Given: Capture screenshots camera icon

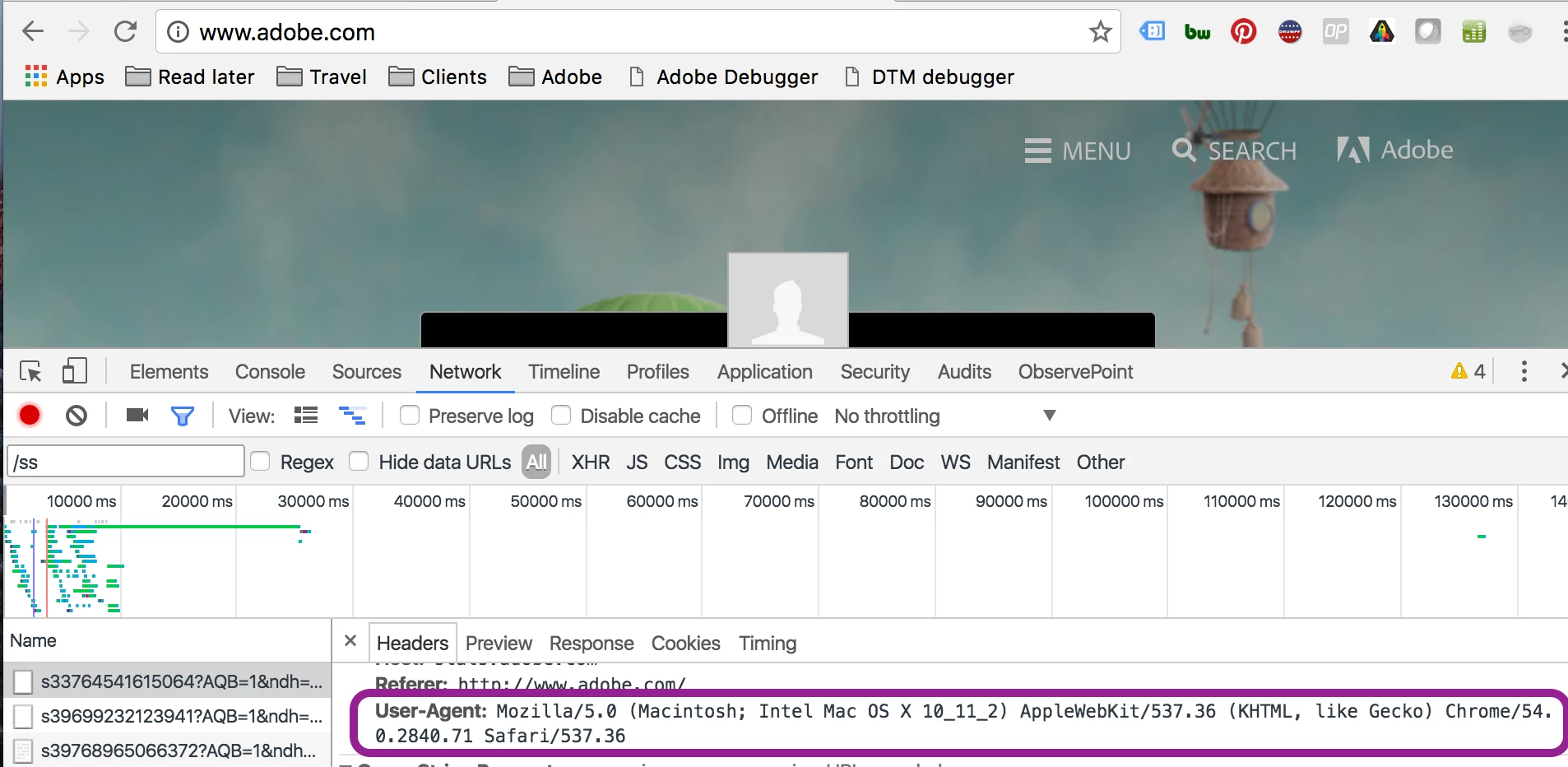Looking at the screenshot, I should point(137,415).
